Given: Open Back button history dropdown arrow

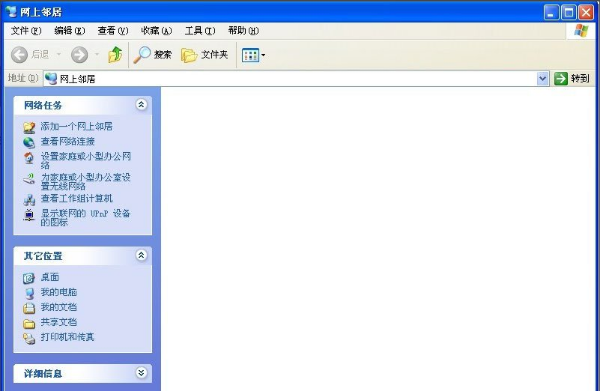Looking at the screenshot, I should point(59,54).
